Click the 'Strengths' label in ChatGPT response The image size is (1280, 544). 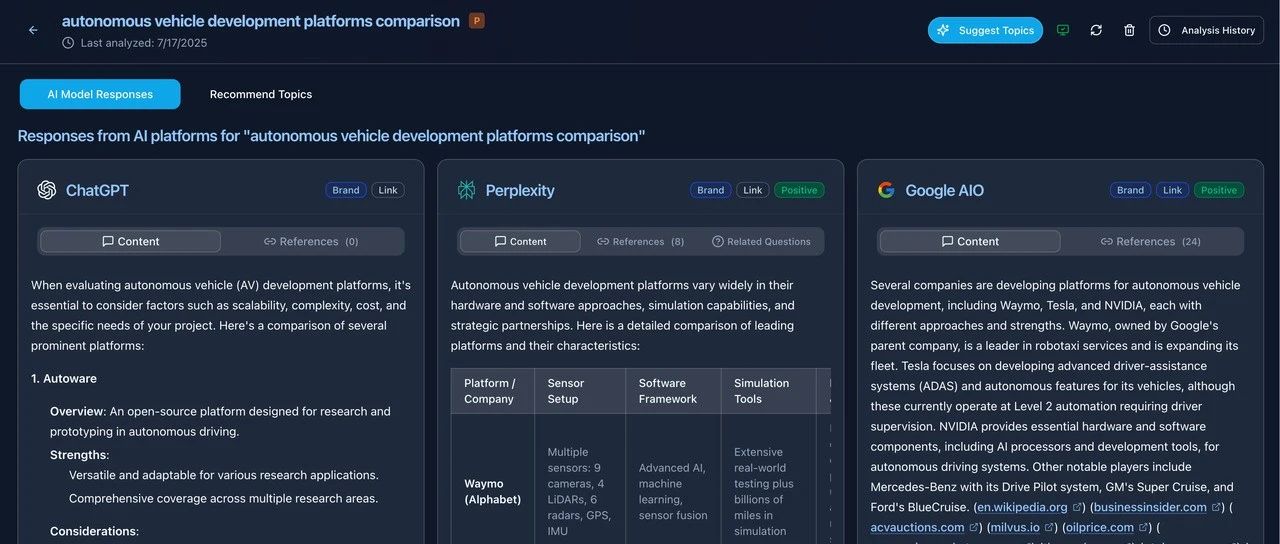pos(78,455)
